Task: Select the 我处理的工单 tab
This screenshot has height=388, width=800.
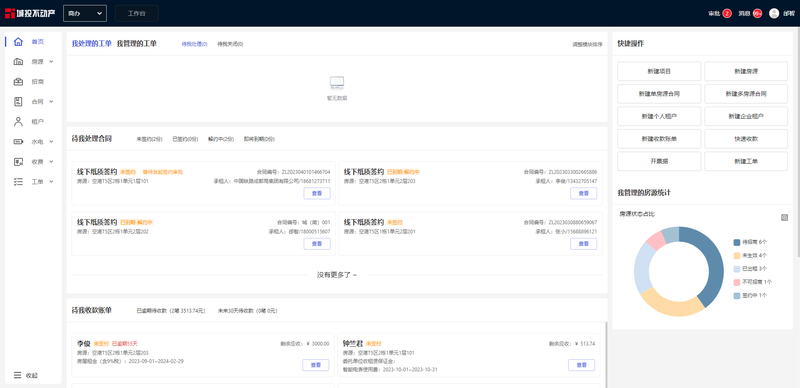Action: [x=91, y=44]
